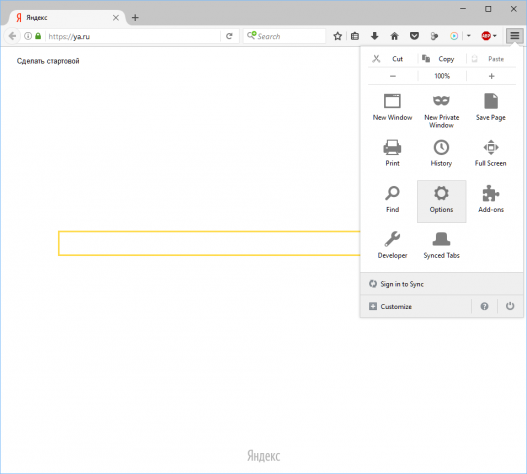Go to Home page icon
The height and width of the screenshot is (474, 527).
[394, 36]
